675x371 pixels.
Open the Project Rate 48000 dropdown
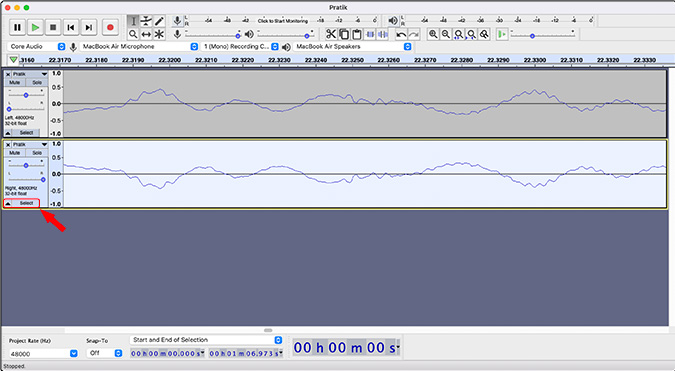43,353
